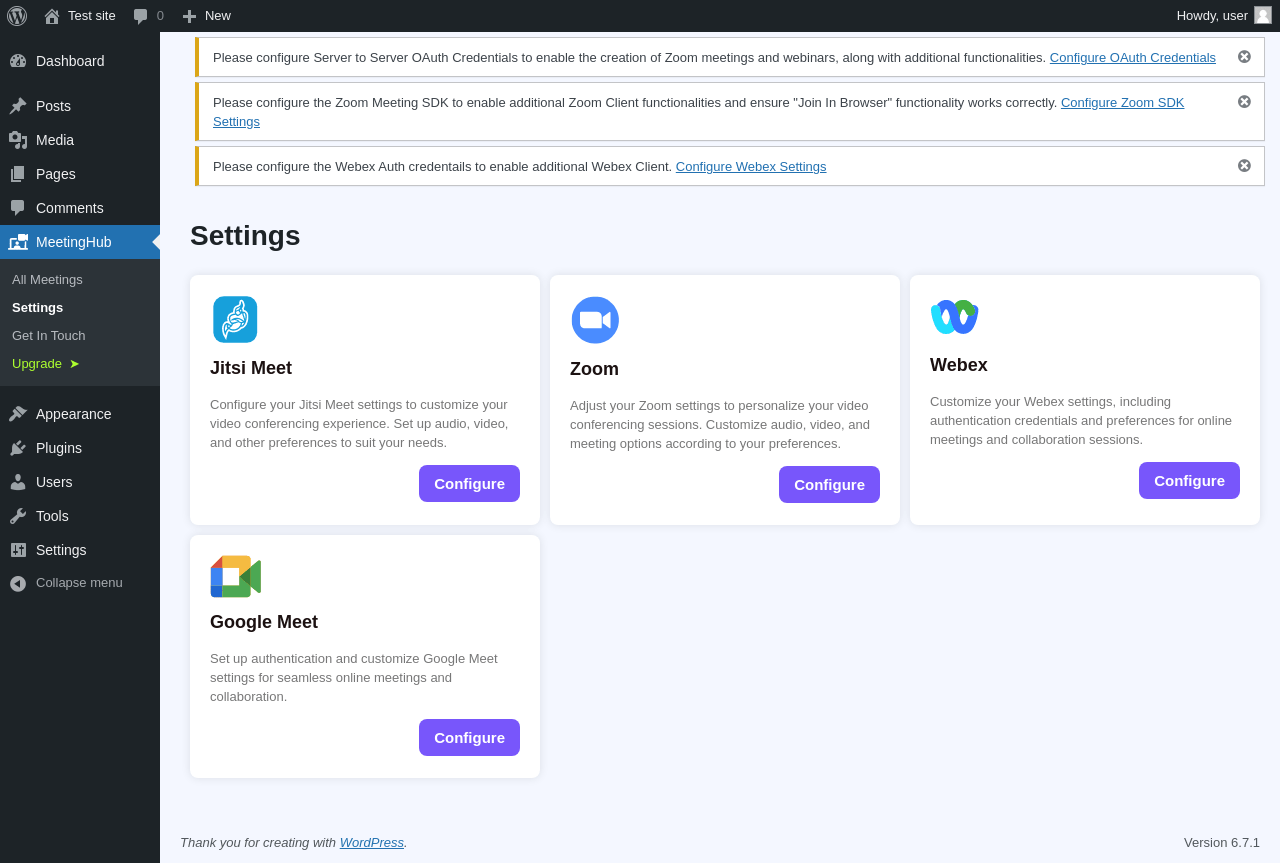The height and width of the screenshot is (863, 1280).
Task: Open All Meetings submenu item
Action: (47, 280)
